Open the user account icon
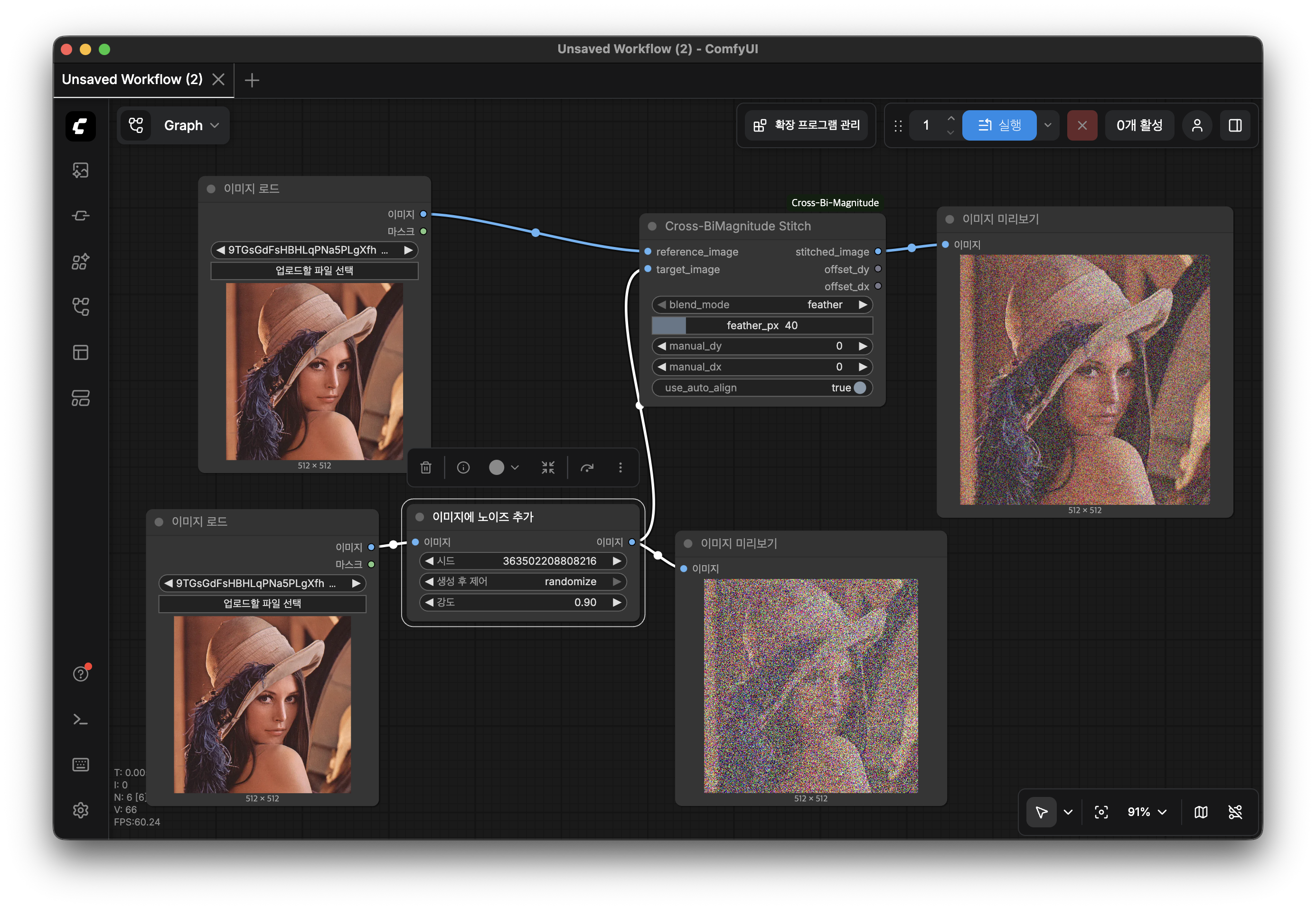This screenshot has width=1316, height=910. pos(1197,125)
